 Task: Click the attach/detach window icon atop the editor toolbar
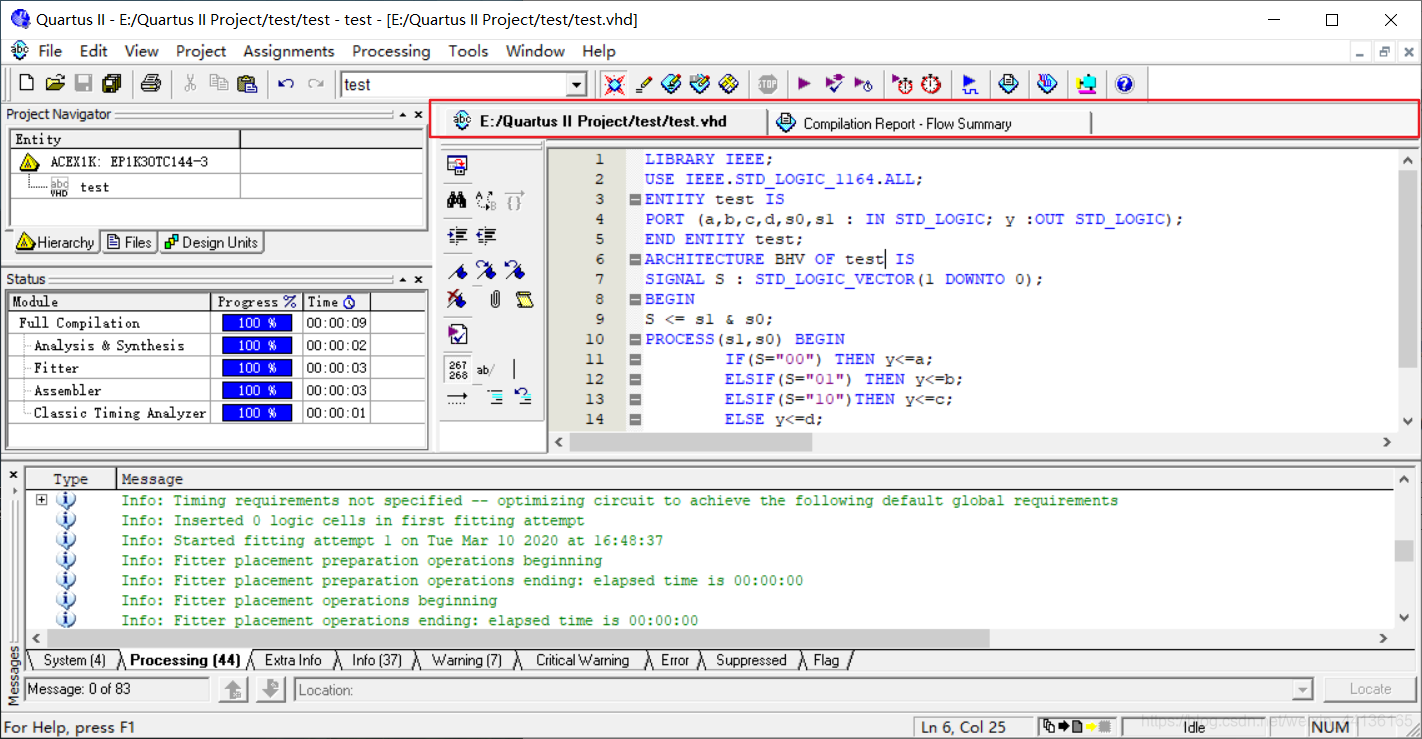coord(457,165)
